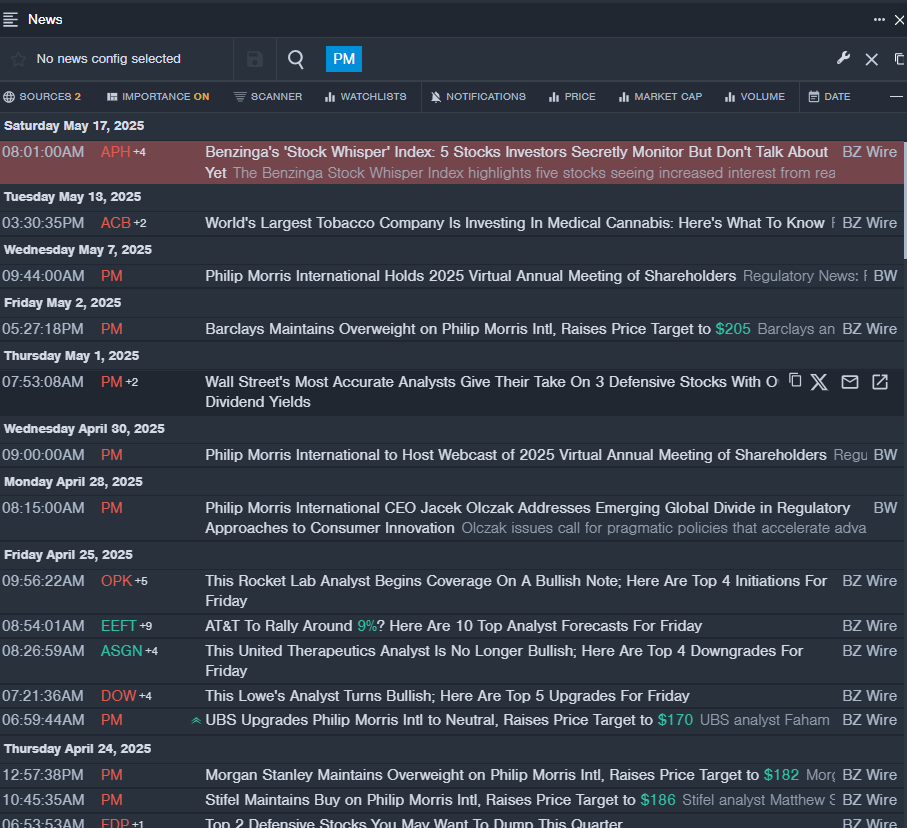This screenshot has height=828, width=907.
Task: Click the Thursday April 24, 2025 date header
Action: pyautogui.click(x=78, y=749)
